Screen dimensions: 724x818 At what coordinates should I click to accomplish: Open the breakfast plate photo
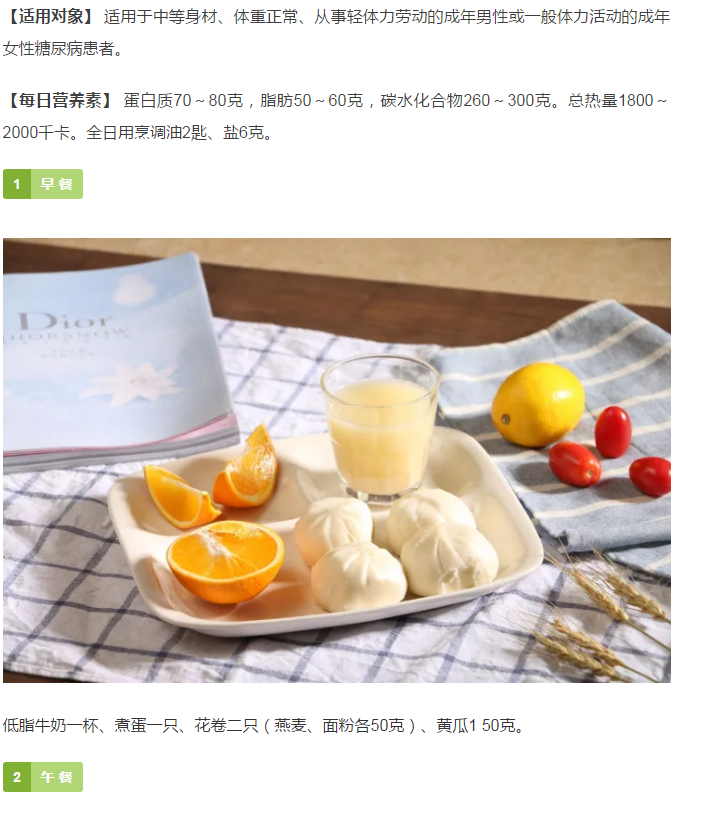pos(337,460)
